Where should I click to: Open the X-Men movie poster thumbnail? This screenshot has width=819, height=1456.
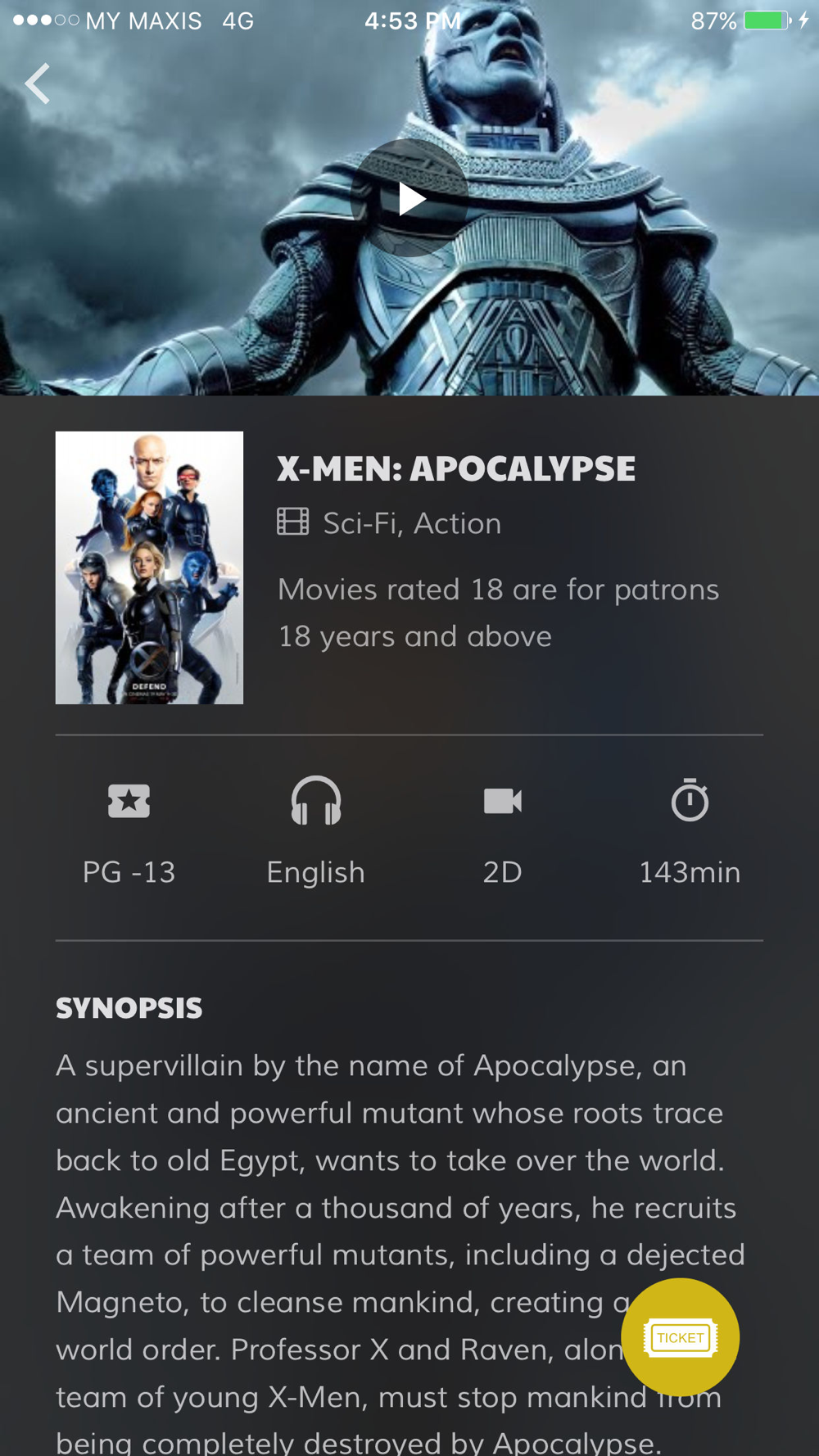(x=149, y=567)
